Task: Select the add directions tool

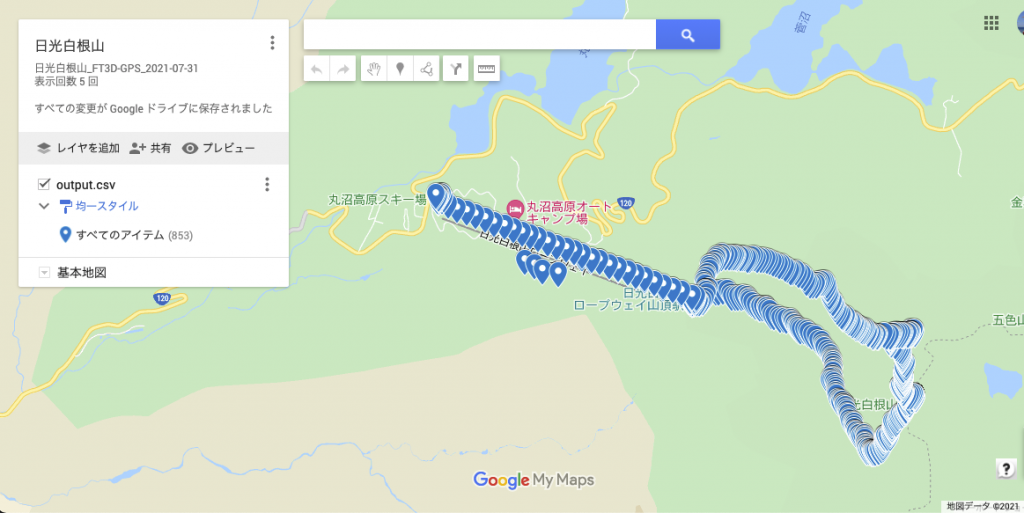Action: tap(456, 69)
